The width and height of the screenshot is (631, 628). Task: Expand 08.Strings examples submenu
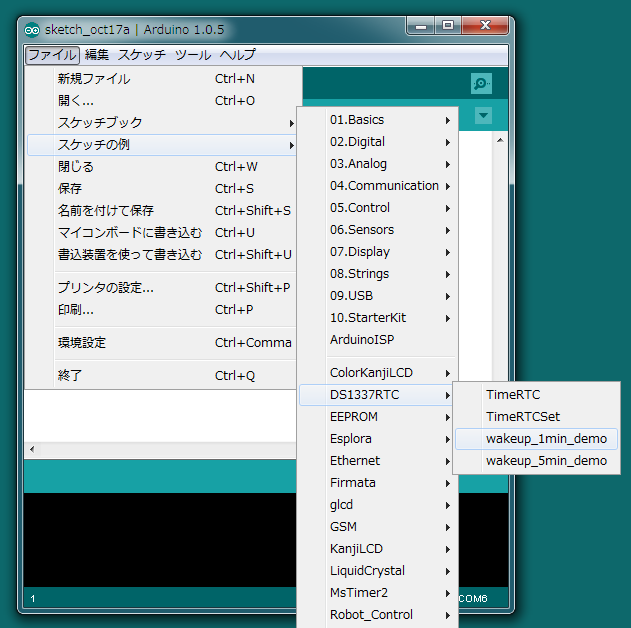pyautogui.click(x=378, y=274)
